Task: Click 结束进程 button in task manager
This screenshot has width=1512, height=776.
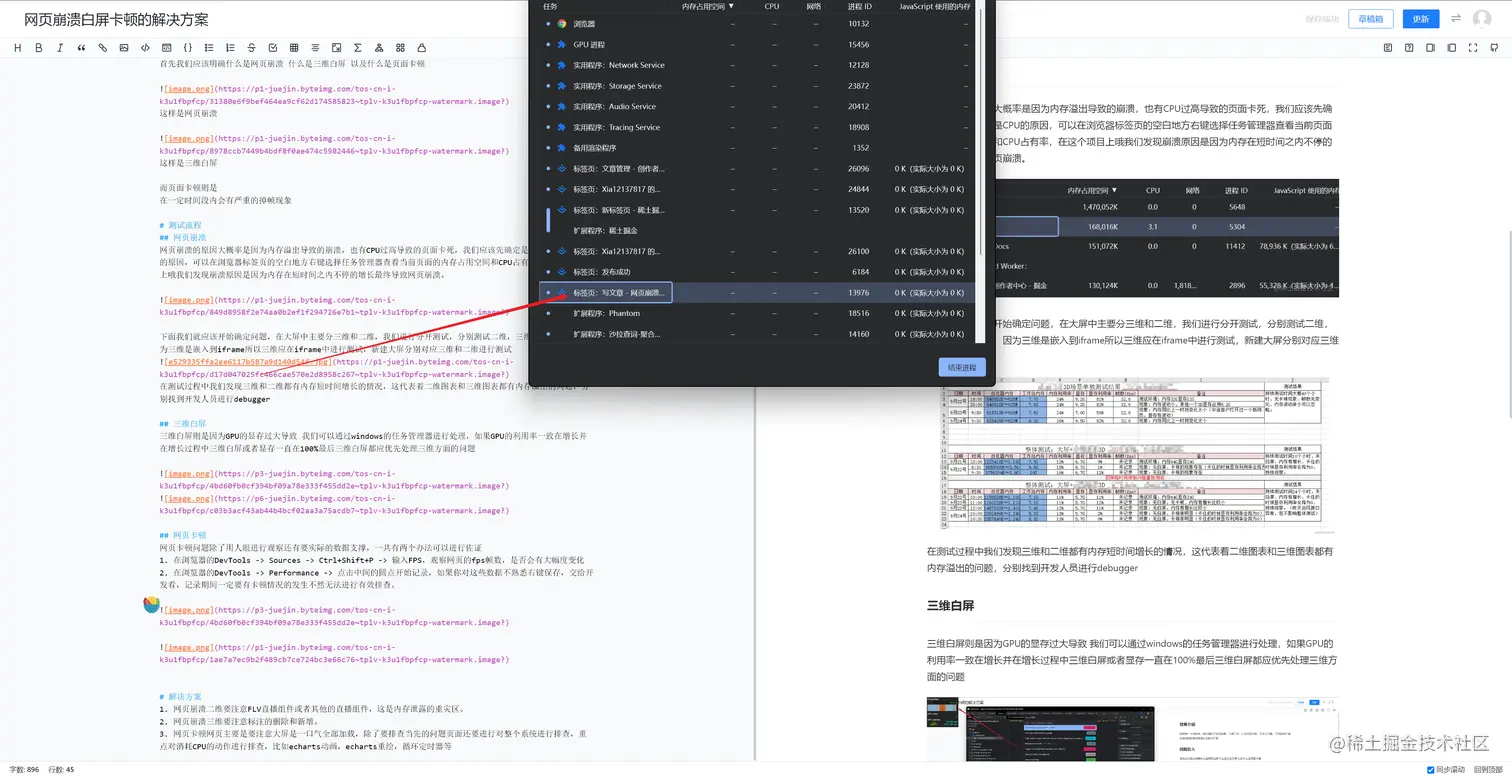Action: click(x=962, y=367)
